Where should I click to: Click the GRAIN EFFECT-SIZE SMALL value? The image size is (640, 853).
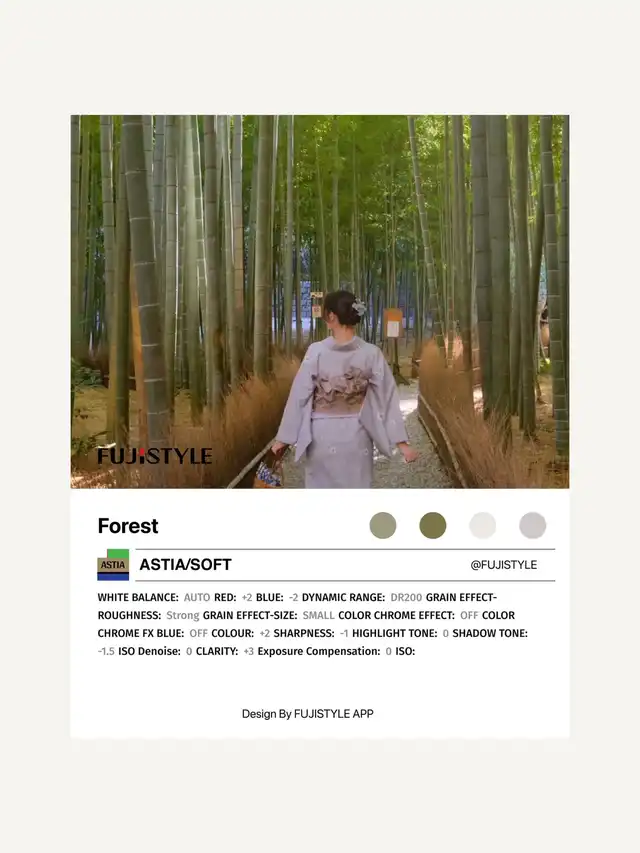pos(318,615)
